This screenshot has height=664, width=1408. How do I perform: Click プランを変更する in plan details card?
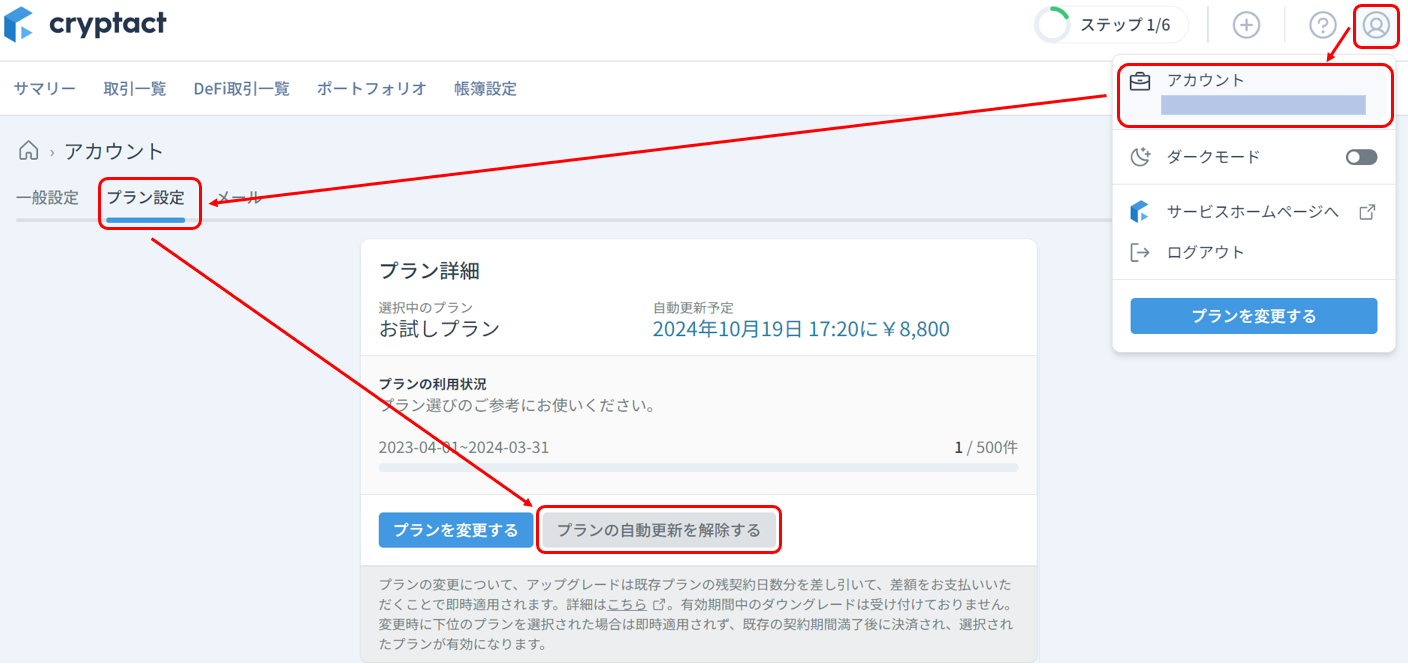pyautogui.click(x=456, y=530)
